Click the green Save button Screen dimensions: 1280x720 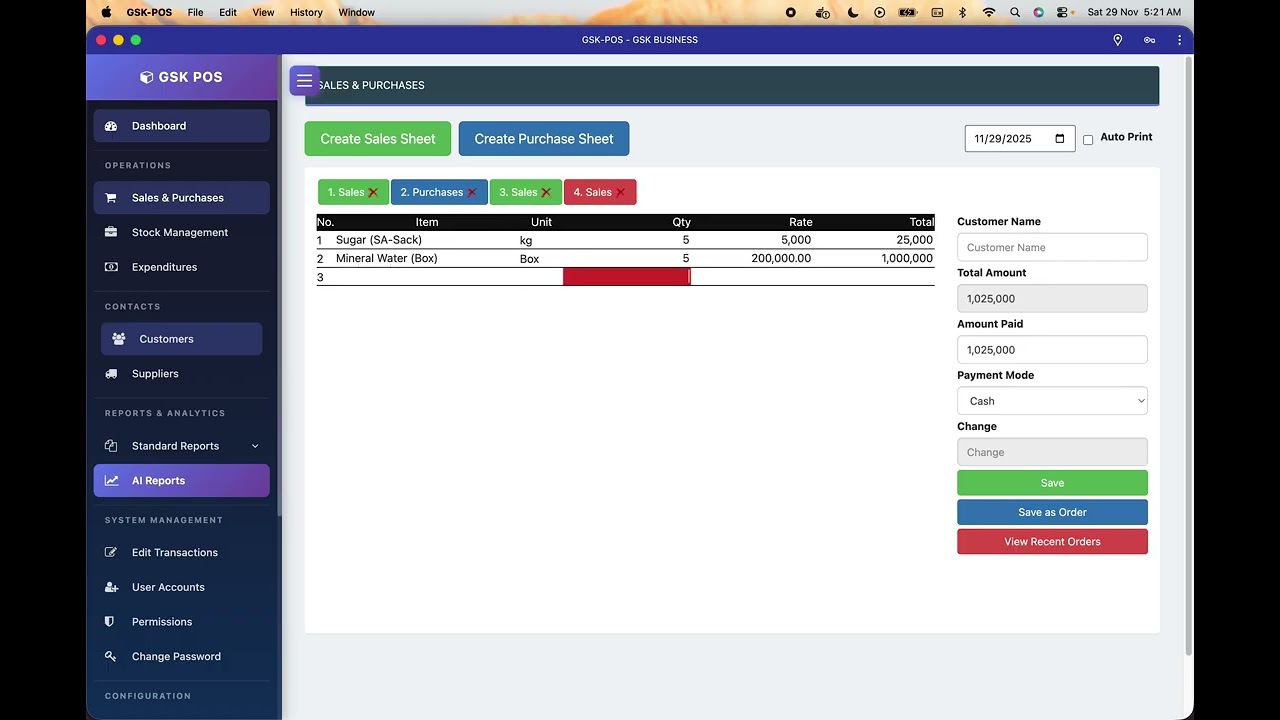point(1052,483)
